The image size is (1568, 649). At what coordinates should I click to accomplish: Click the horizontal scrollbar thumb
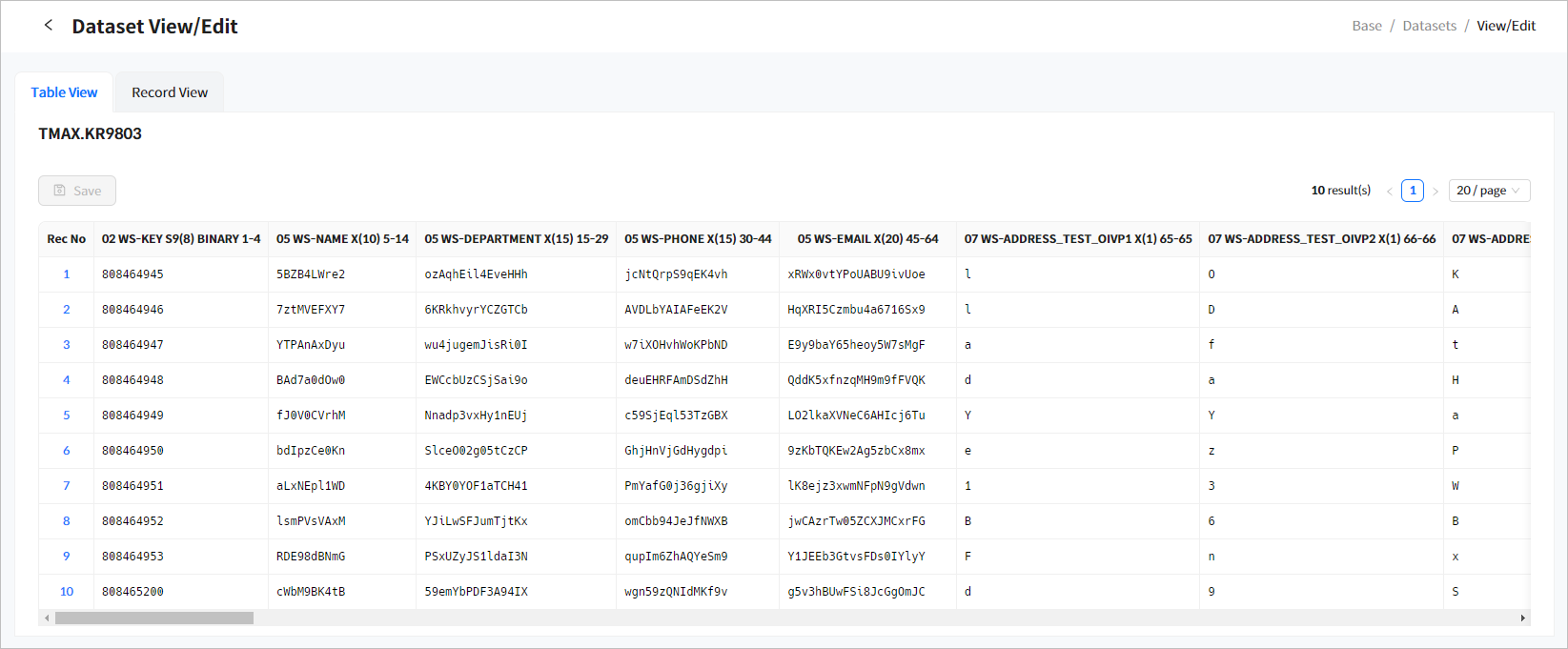[154, 619]
